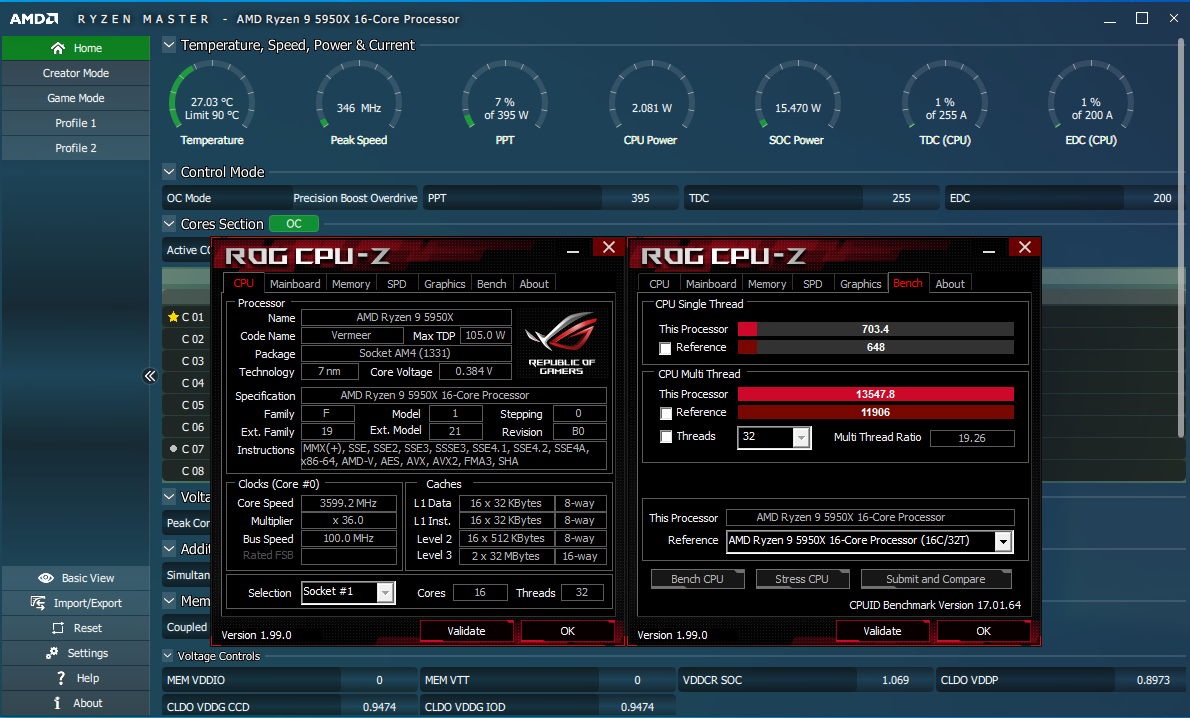Minimize the left ROG CPU-Z window
Viewport: 1190px width, 718px height.
pyautogui.click(x=573, y=249)
